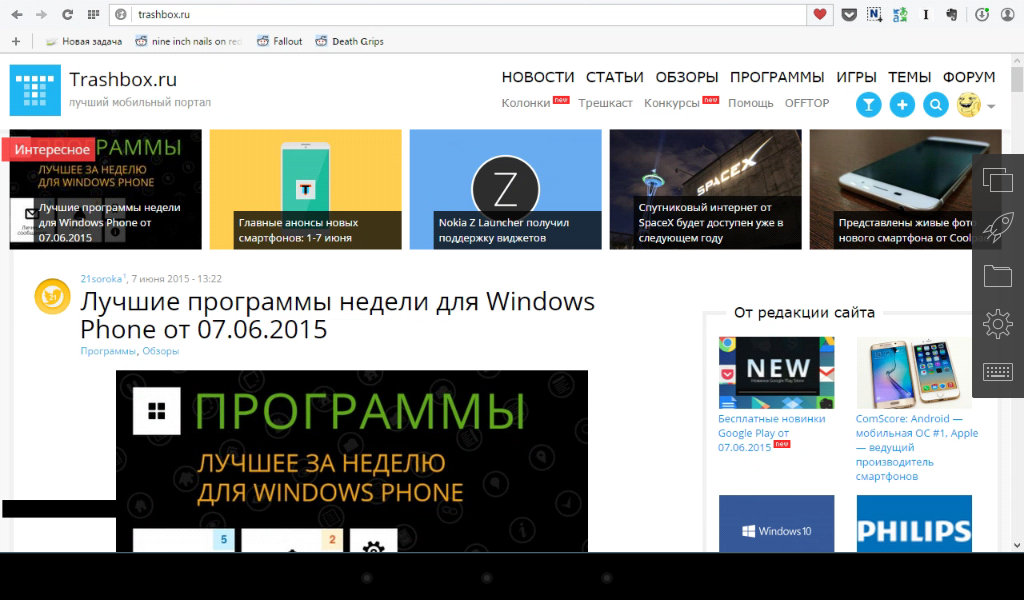Image resolution: width=1024 pixels, height=600 pixels.
Task: Click the Windows 10 sidebar thumbnail
Action: 776,524
